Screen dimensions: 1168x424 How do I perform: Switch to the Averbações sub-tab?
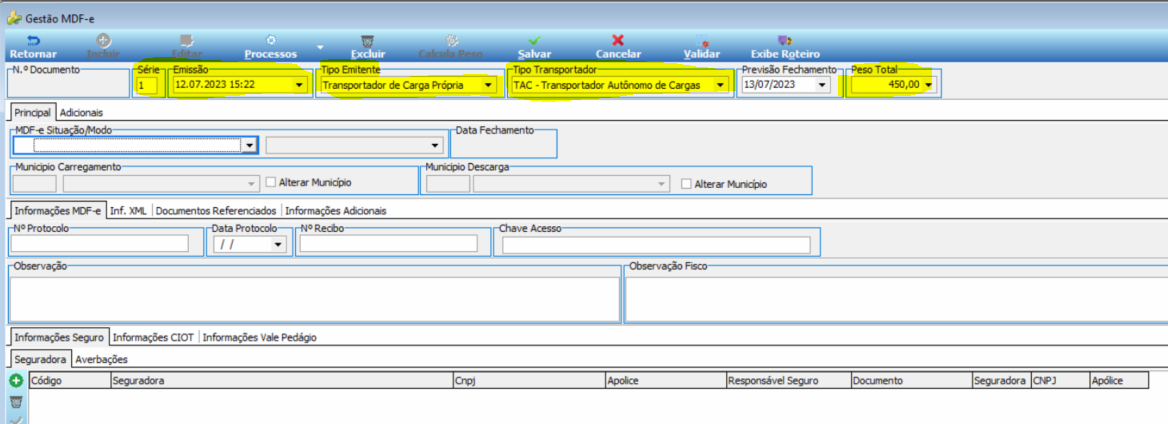click(101, 359)
